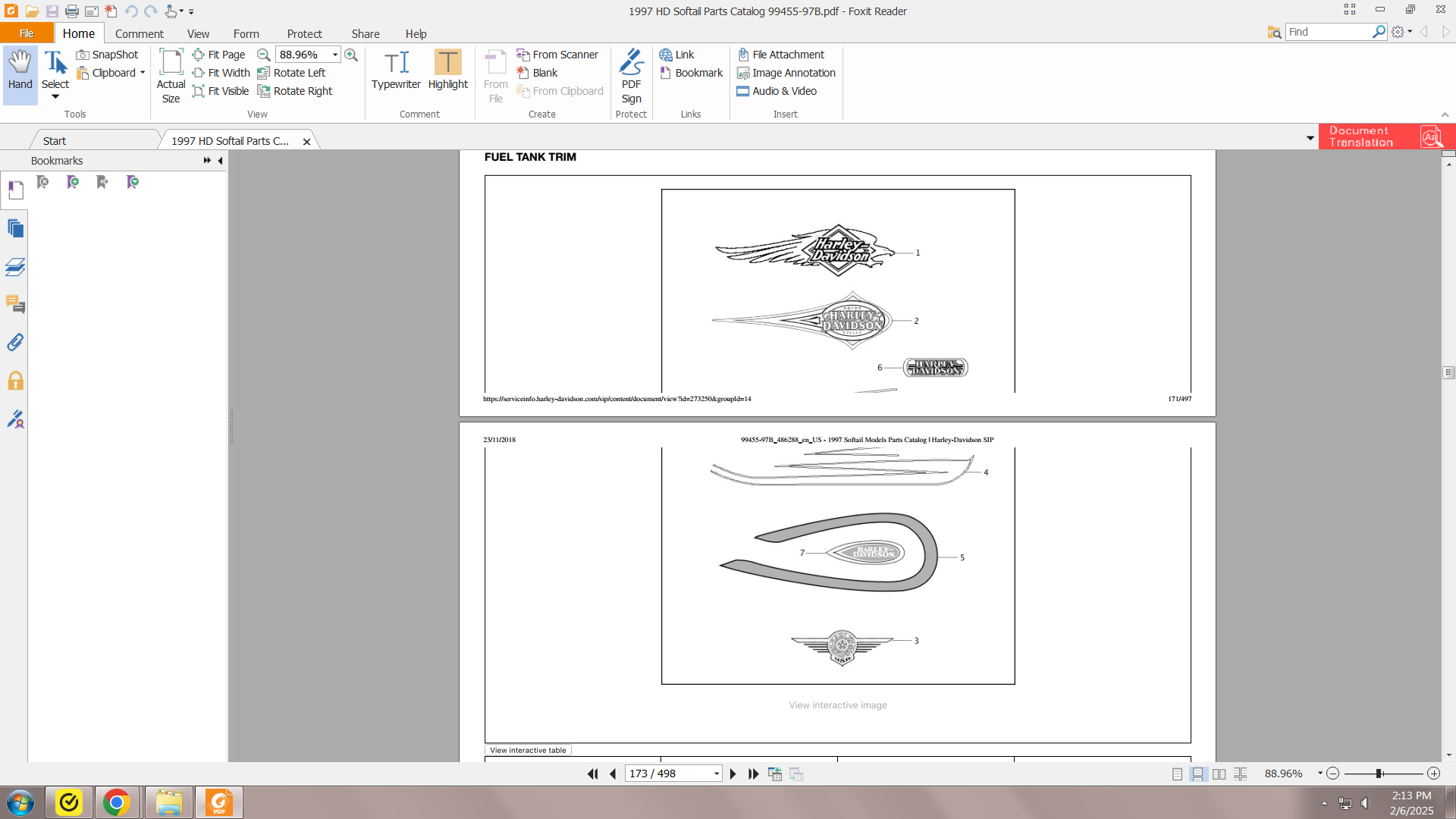Open the Security panel lock icon
Screen dimensions: 1456x819
coord(15,381)
